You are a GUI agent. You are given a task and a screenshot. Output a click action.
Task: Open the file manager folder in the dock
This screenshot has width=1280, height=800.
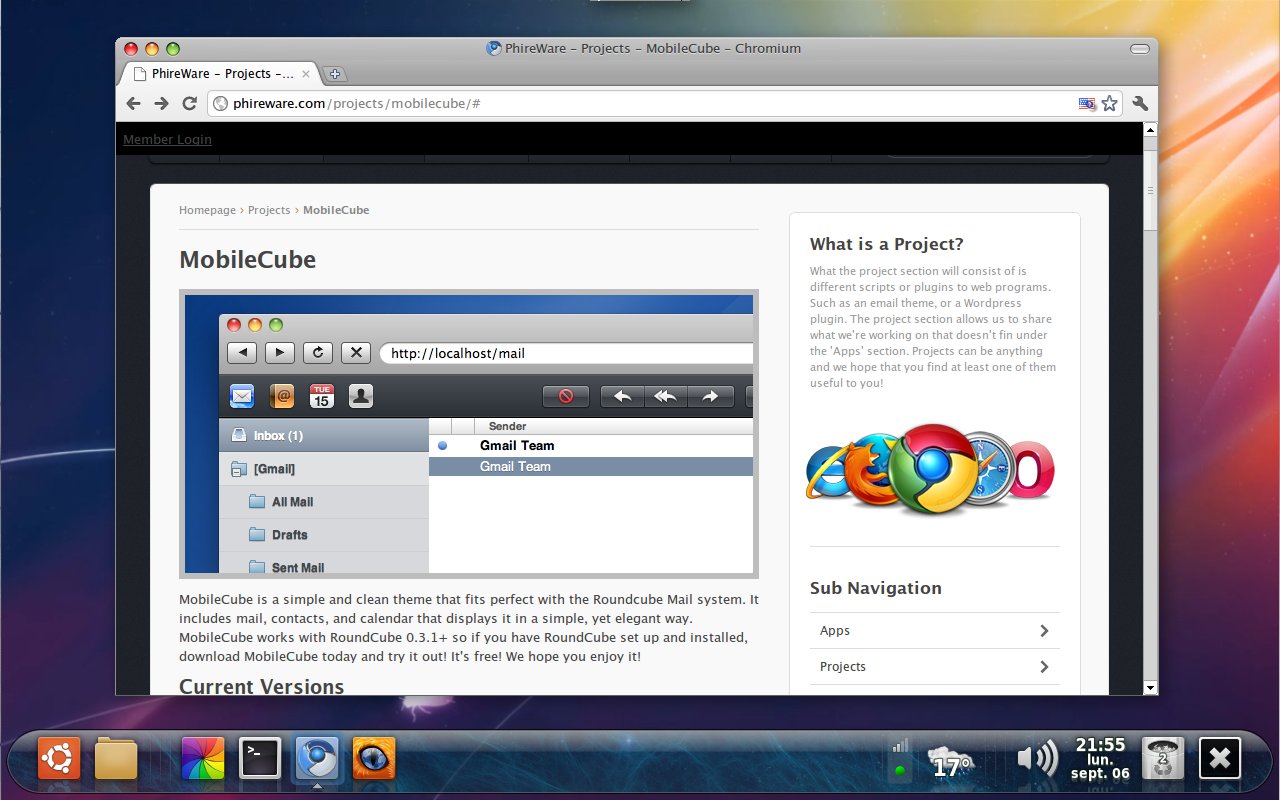point(116,759)
